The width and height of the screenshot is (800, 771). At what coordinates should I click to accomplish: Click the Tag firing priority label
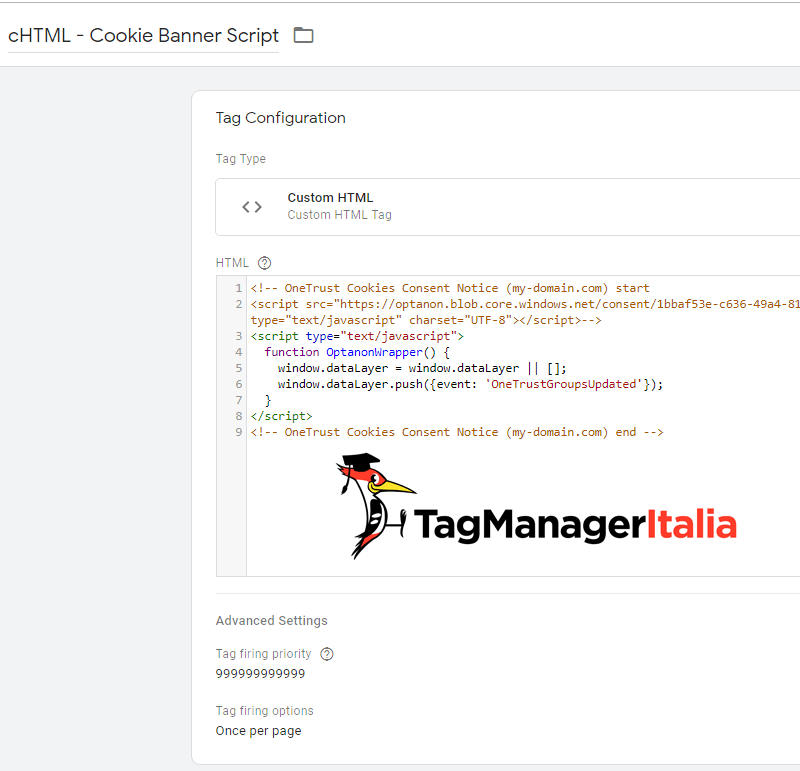pyautogui.click(x=263, y=654)
